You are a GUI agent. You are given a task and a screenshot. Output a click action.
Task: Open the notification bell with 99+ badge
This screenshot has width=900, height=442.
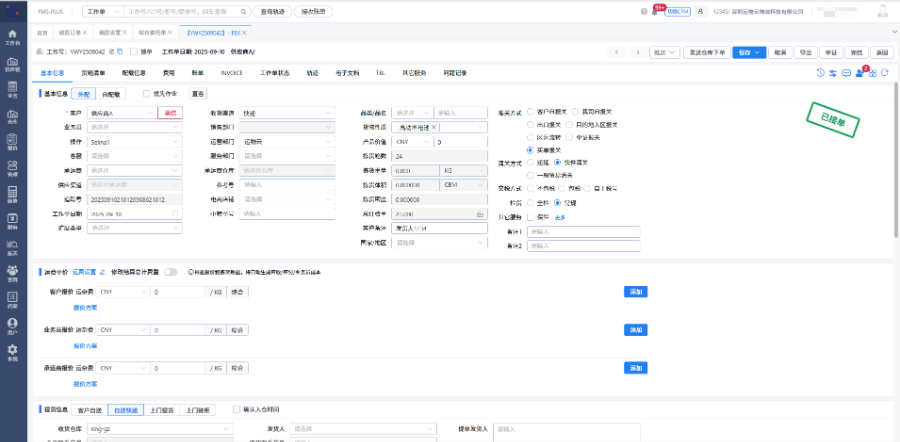[656, 11]
